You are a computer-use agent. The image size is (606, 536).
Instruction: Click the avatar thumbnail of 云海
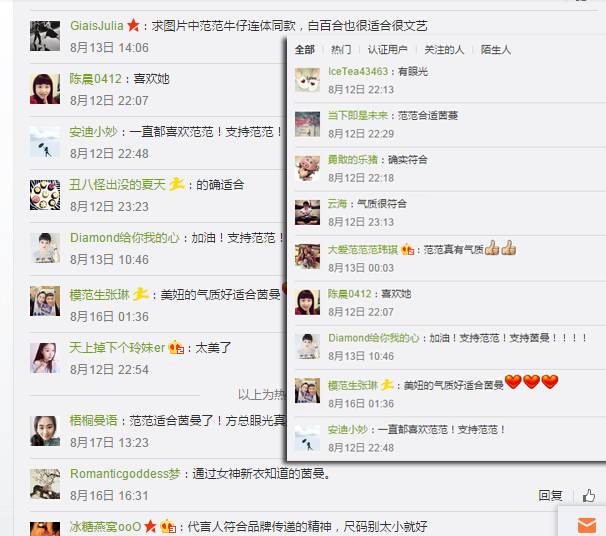click(307, 212)
